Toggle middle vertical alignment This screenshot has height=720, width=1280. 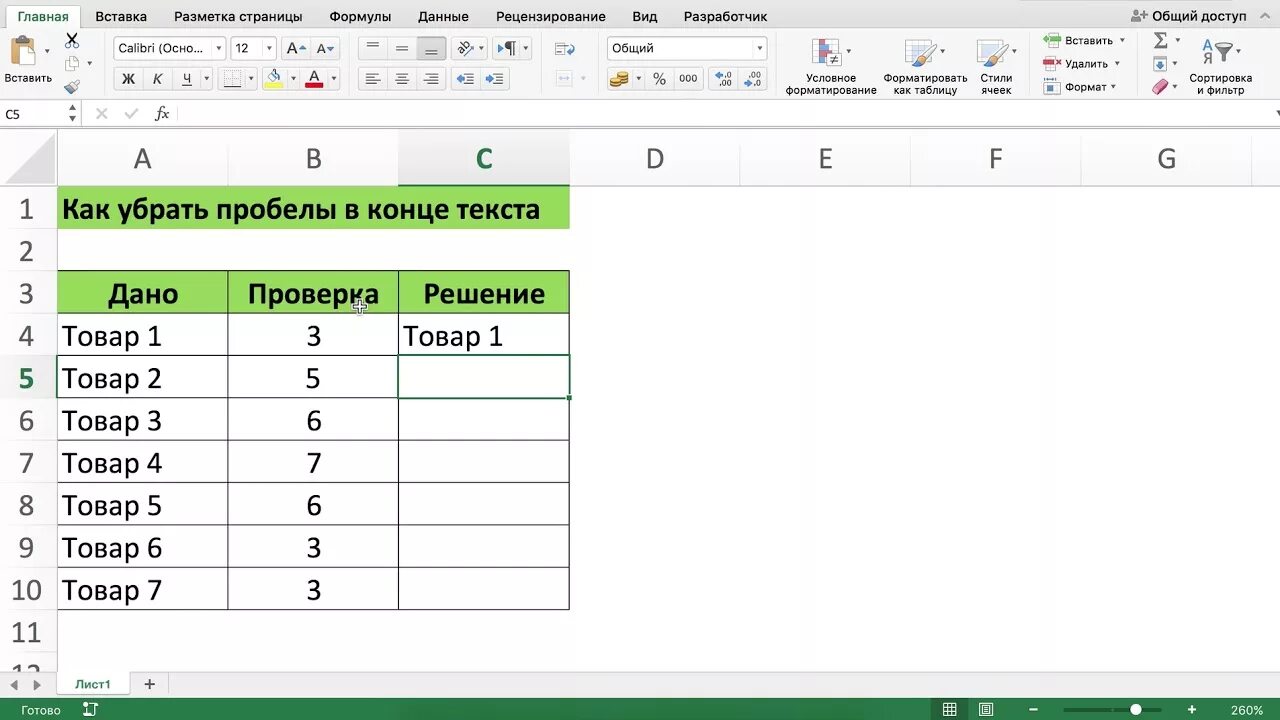coord(402,48)
